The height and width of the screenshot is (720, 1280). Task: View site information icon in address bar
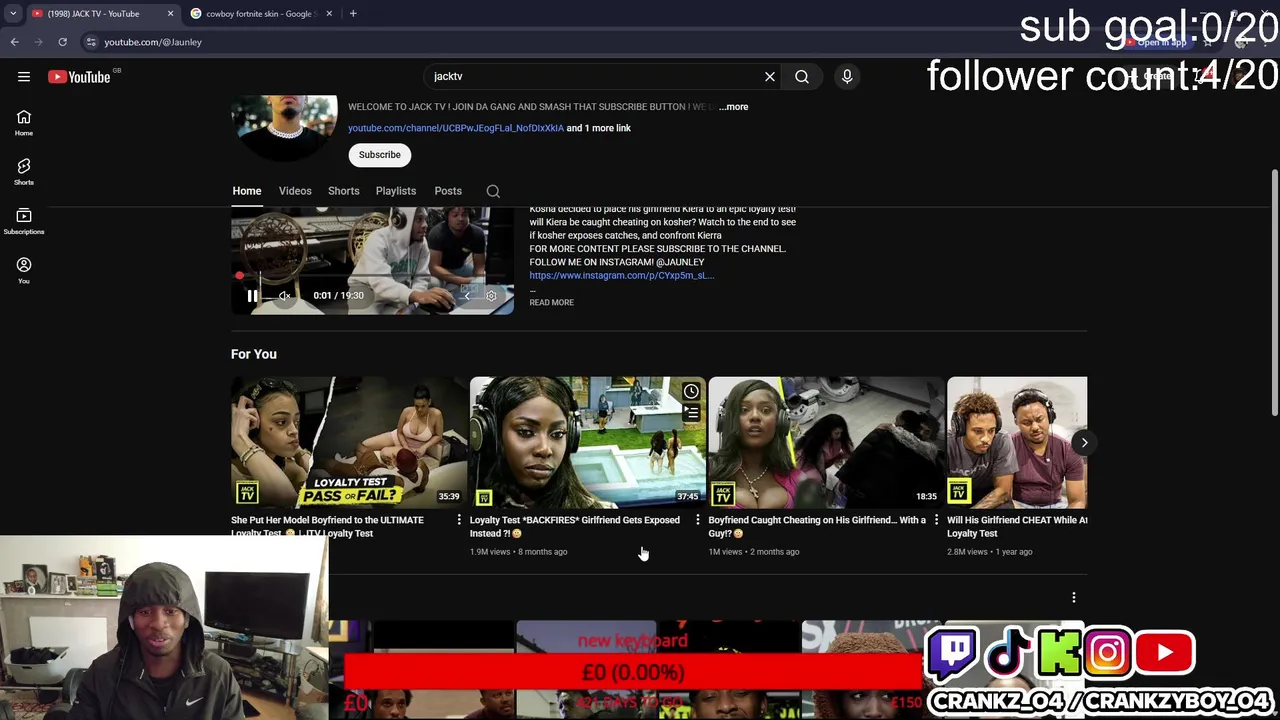pyautogui.click(x=91, y=42)
